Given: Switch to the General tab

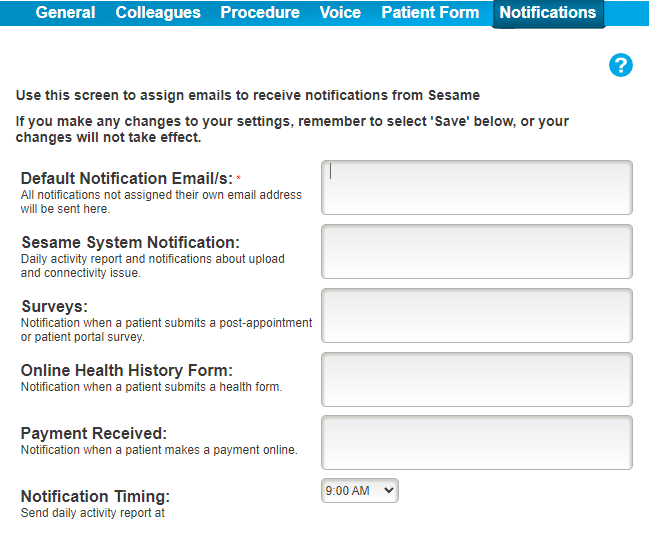Looking at the screenshot, I should point(65,12).
